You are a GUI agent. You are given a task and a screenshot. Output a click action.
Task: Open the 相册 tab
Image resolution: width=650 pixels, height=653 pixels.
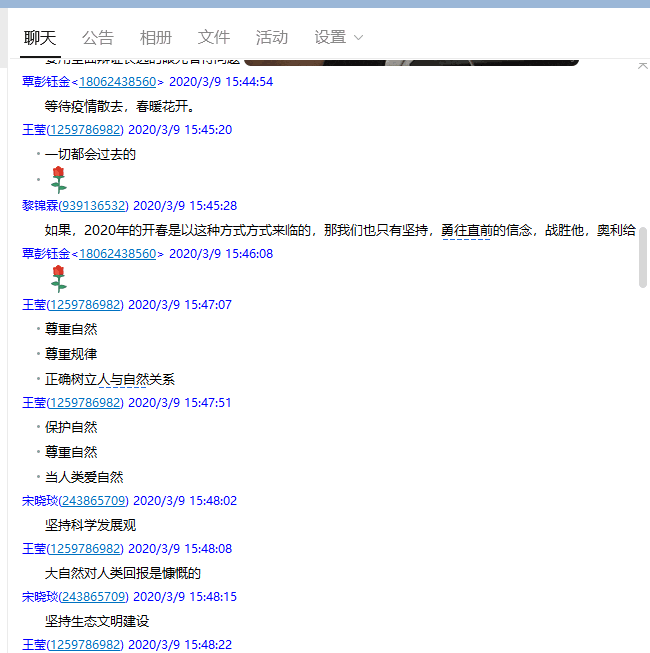point(156,37)
